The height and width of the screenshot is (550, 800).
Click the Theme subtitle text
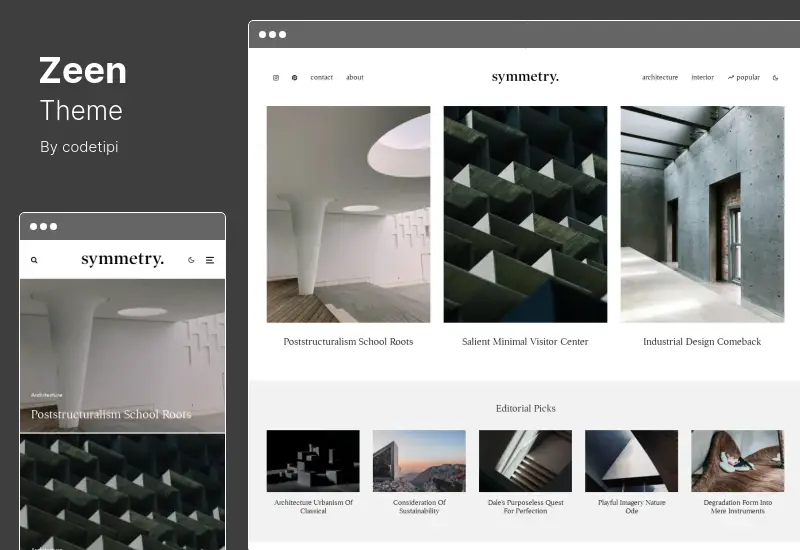pyautogui.click(x=81, y=110)
